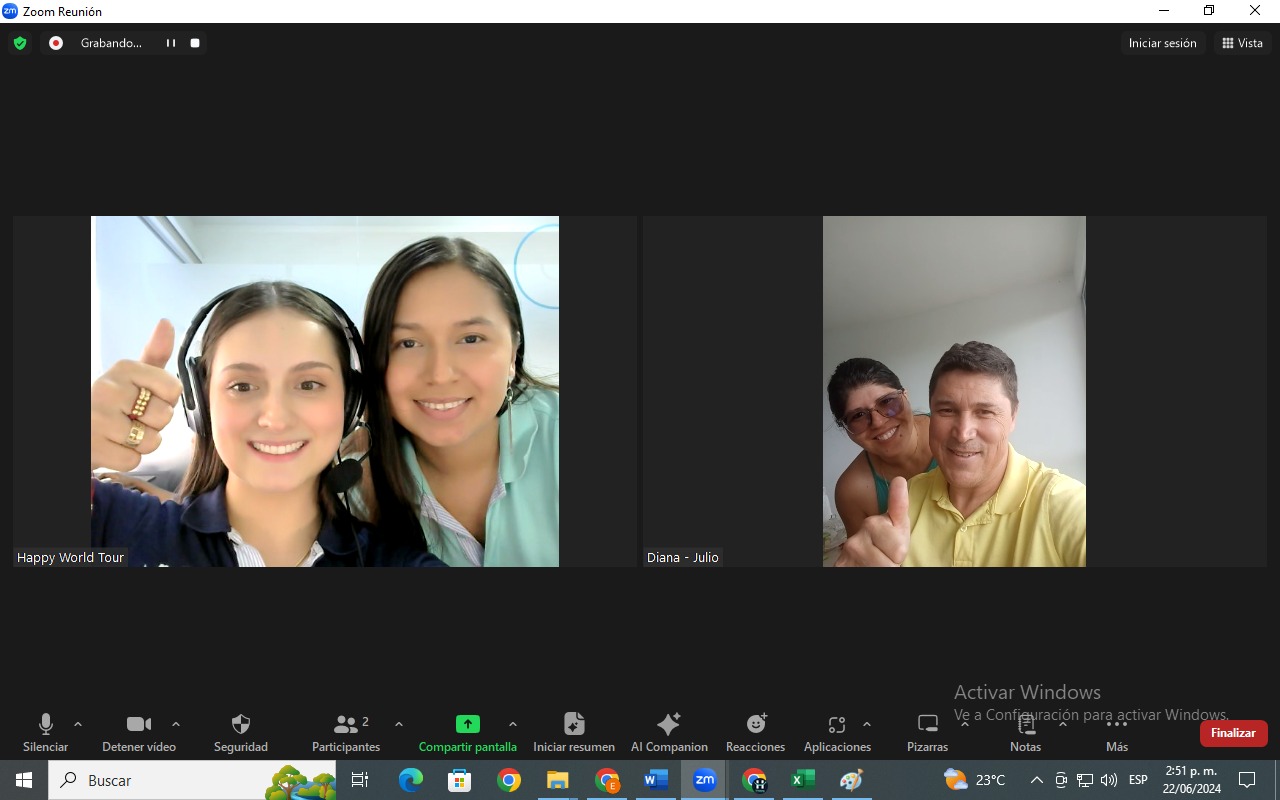The image size is (1280, 800).
Task: Expand the Pizarras options arrow
Action: coord(965,724)
